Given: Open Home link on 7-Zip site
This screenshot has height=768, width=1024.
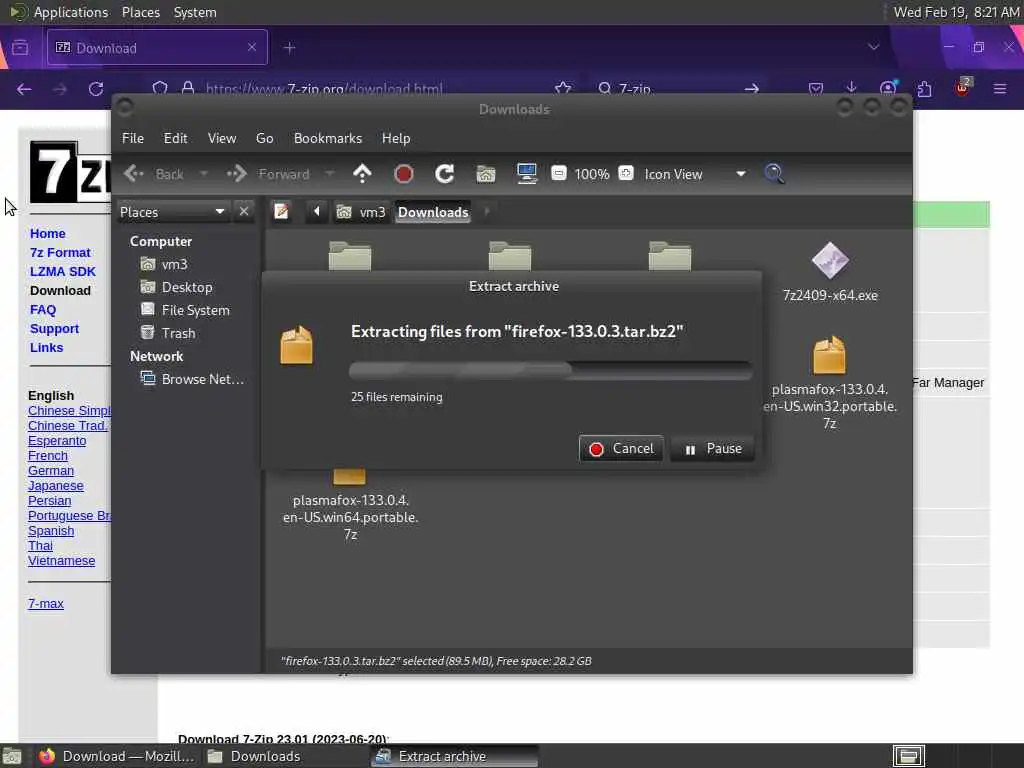Looking at the screenshot, I should coord(48,233).
